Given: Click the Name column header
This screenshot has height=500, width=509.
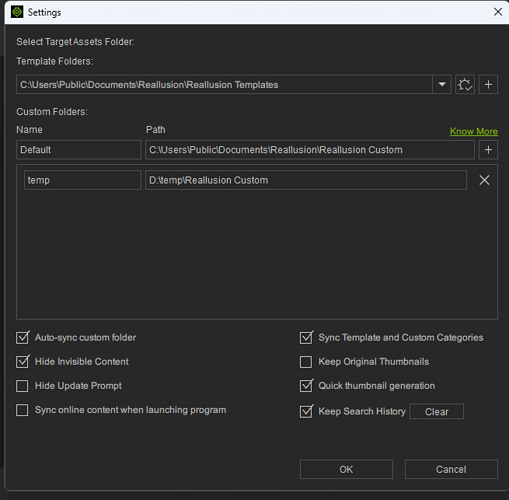Looking at the screenshot, I should click(29, 130).
